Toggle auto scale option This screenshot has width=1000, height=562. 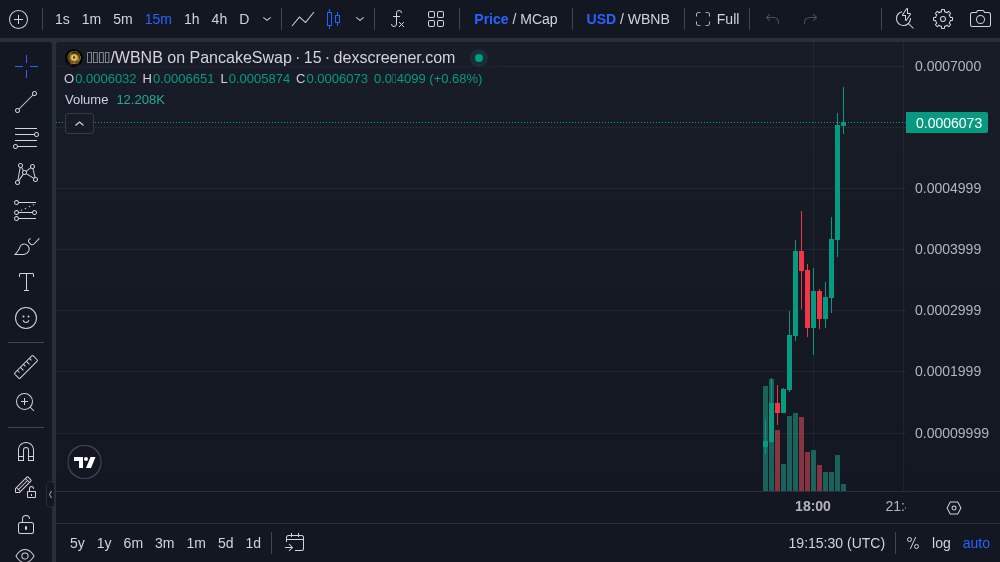(x=976, y=543)
